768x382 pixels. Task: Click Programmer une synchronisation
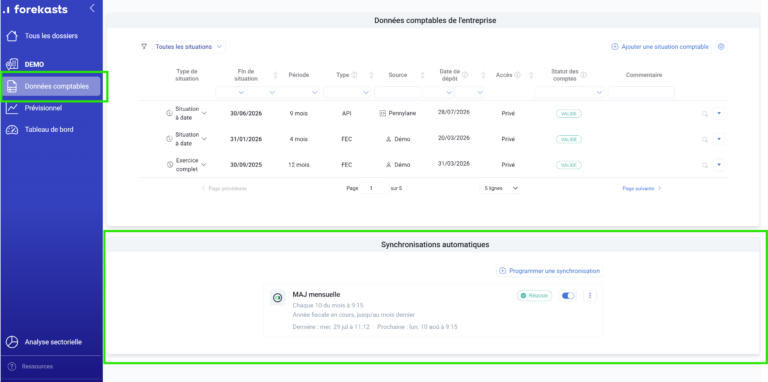click(550, 270)
